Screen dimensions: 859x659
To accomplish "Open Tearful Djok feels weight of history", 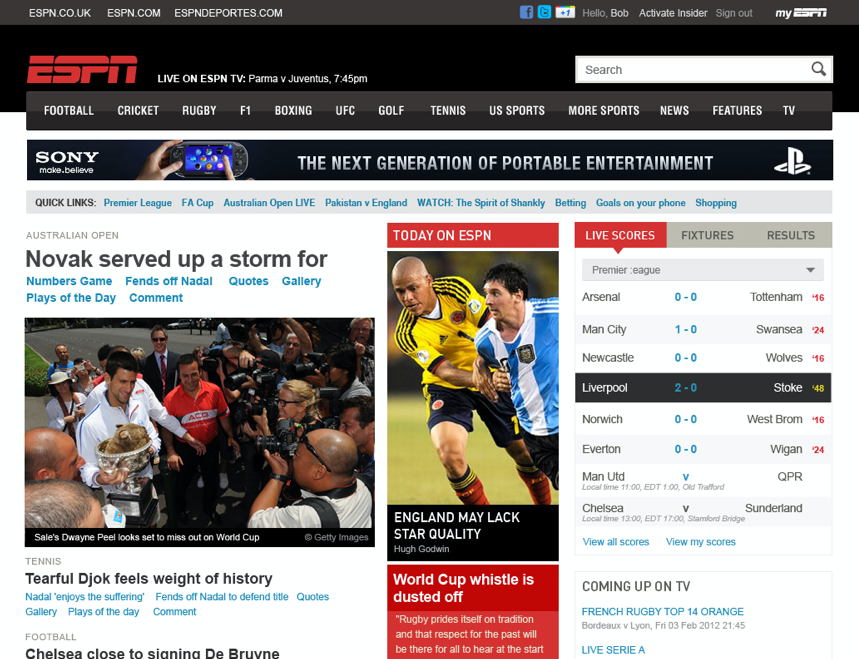I will tap(148, 578).
